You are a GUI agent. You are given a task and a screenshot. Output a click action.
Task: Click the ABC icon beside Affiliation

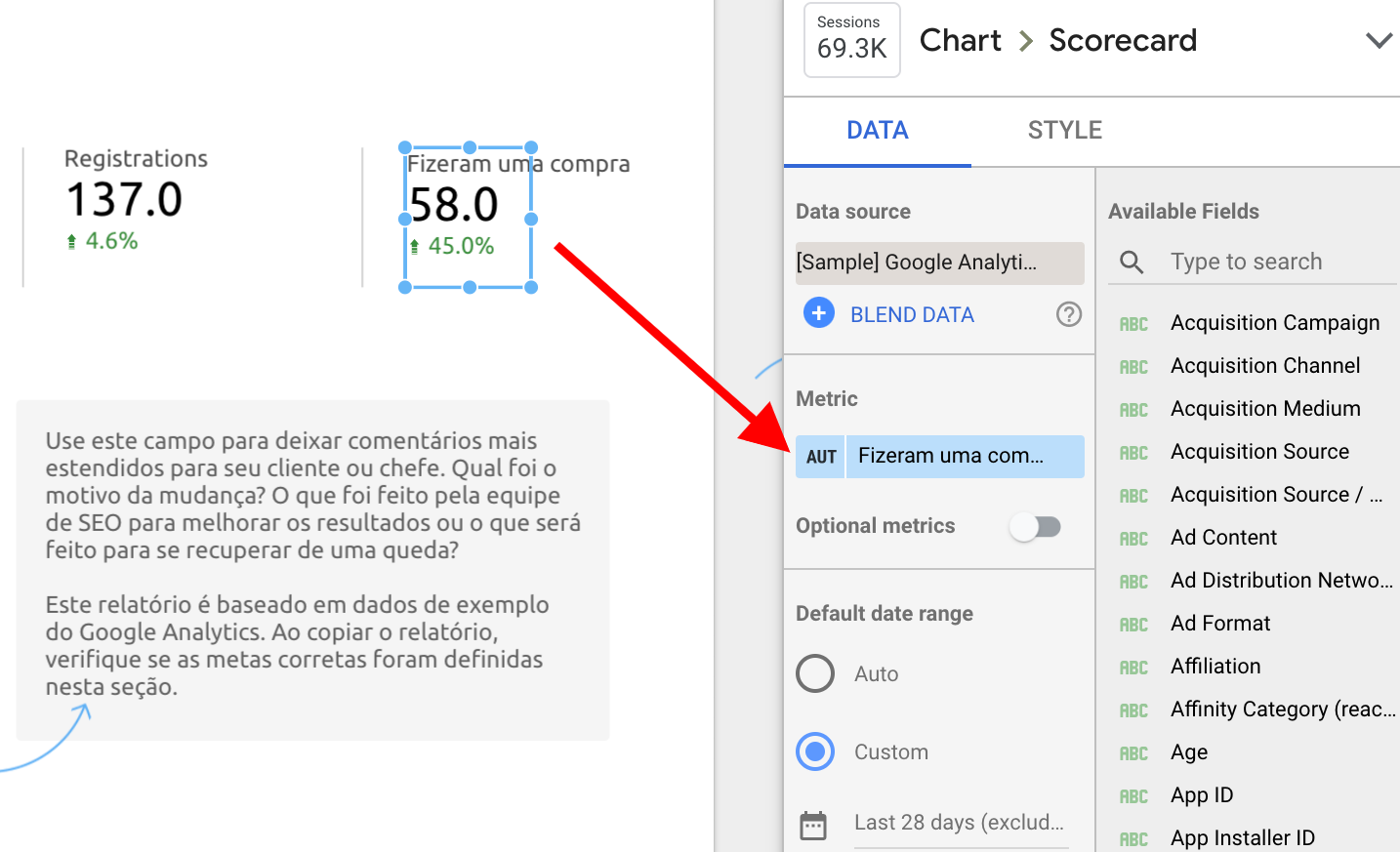[1132, 667]
